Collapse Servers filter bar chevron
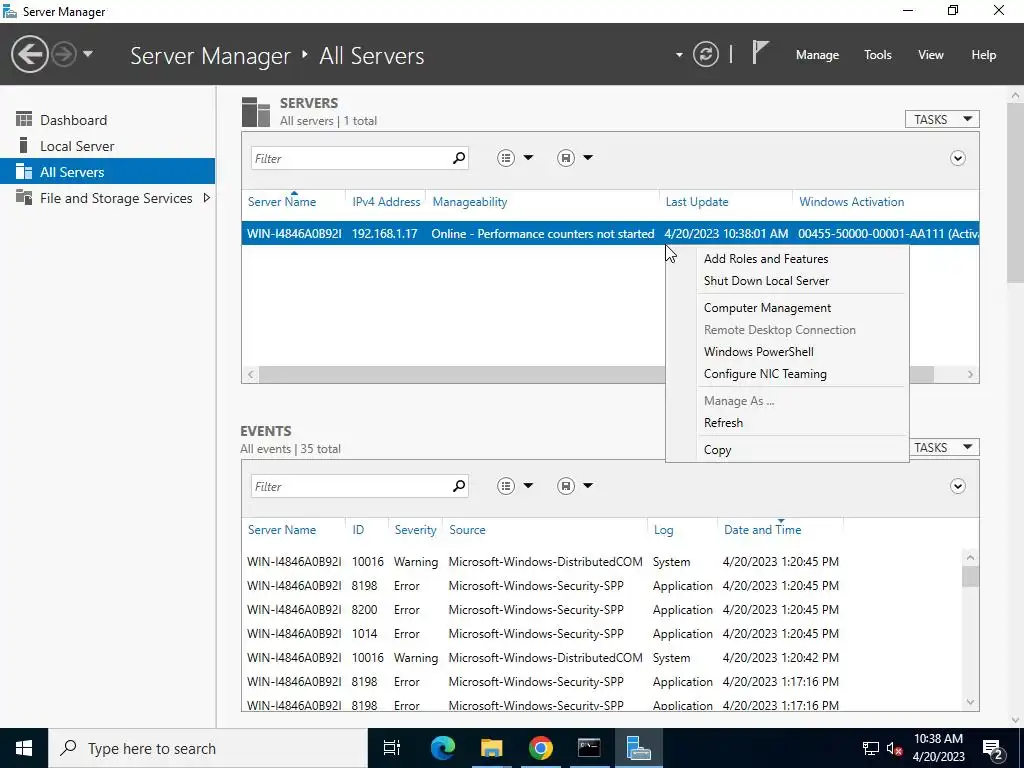 point(957,159)
